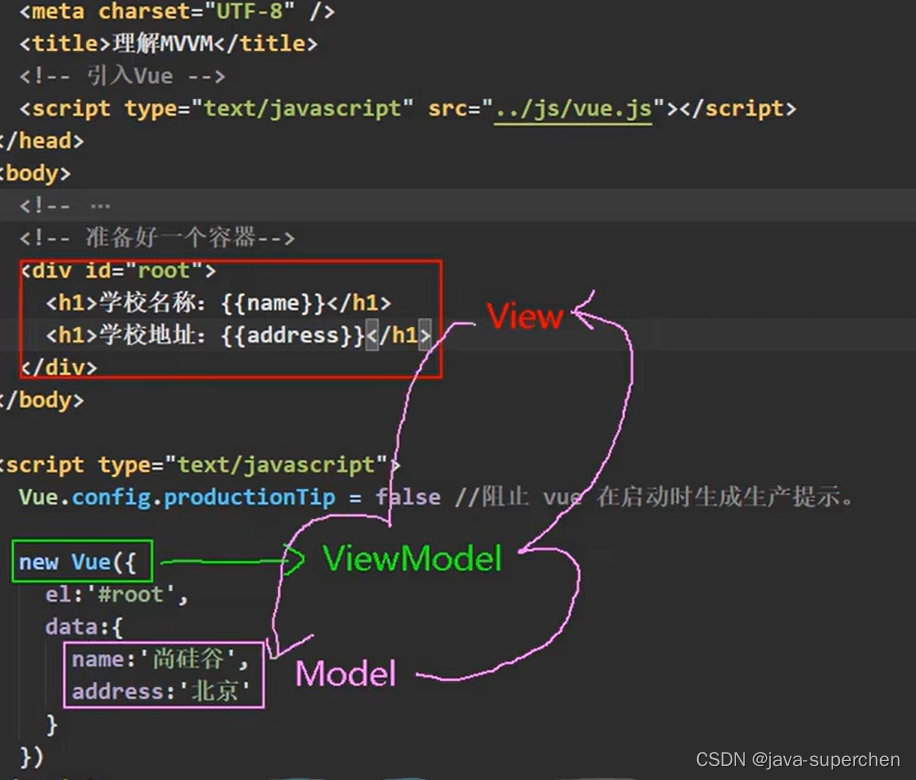This screenshot has width=916, height=780.
Task: Click Vue.config.productionTip in the code
Action: tap(177, 497)
